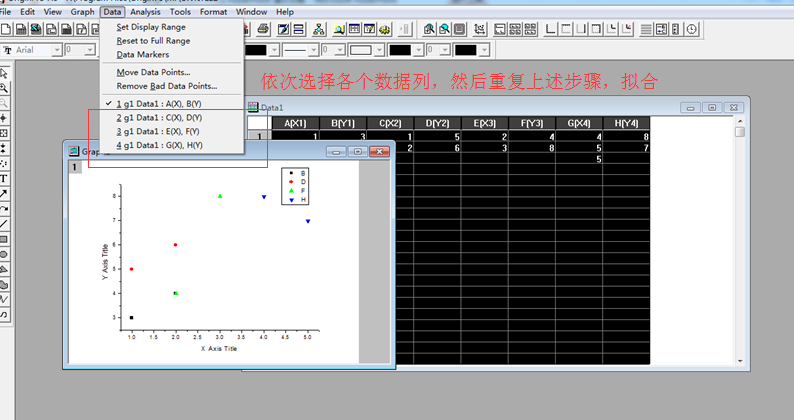794x420 pixels.
Task: Select the Text tool (T)
Action: click(4, 178)
